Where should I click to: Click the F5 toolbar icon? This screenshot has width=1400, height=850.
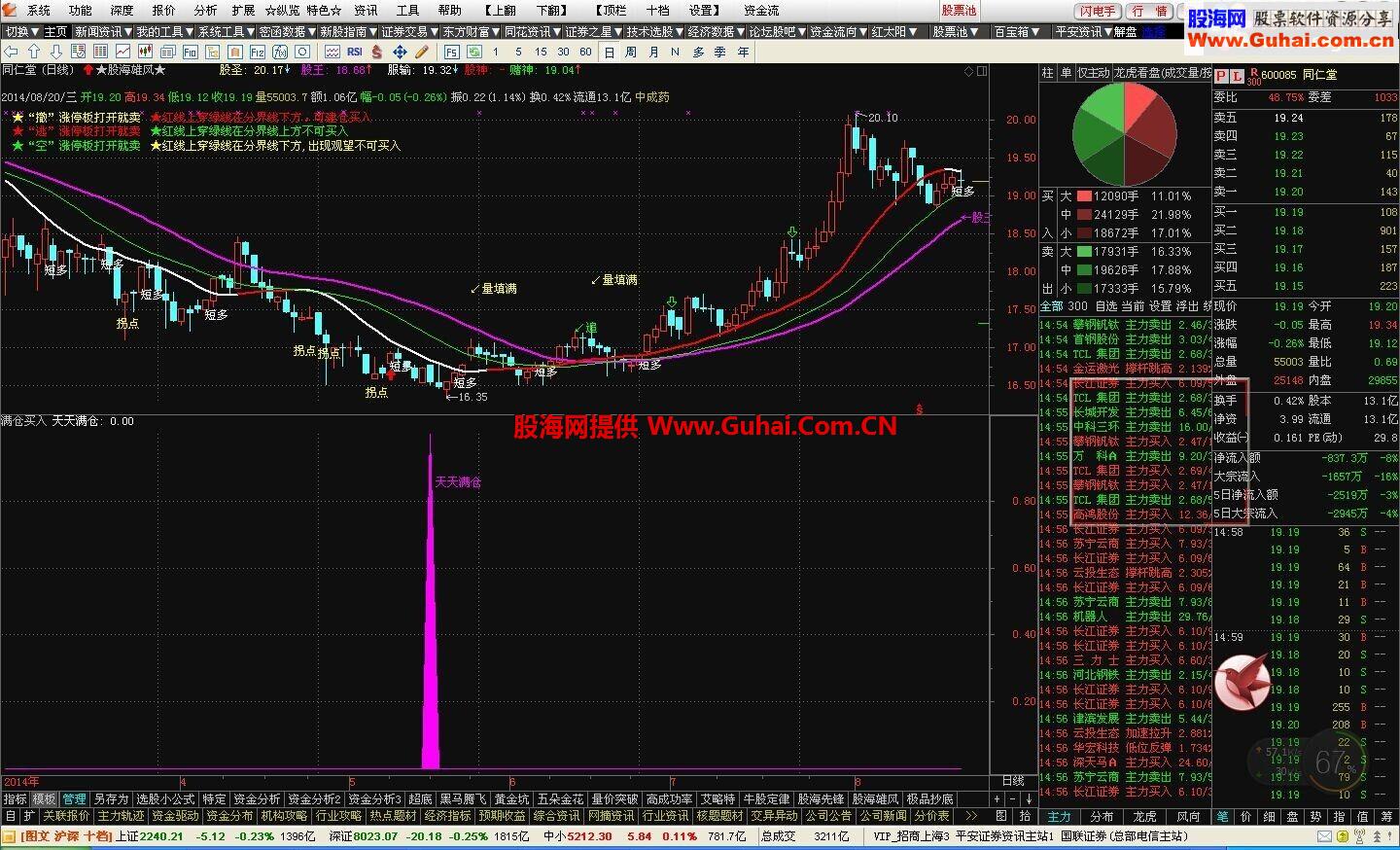click(451, 51)
